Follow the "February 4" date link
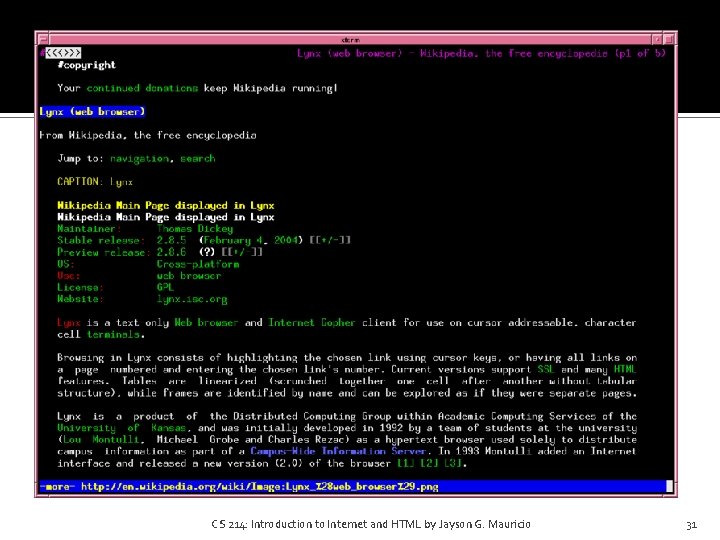Image resolution: width=720 pixels, height=540 pixels. pos(233,240)
